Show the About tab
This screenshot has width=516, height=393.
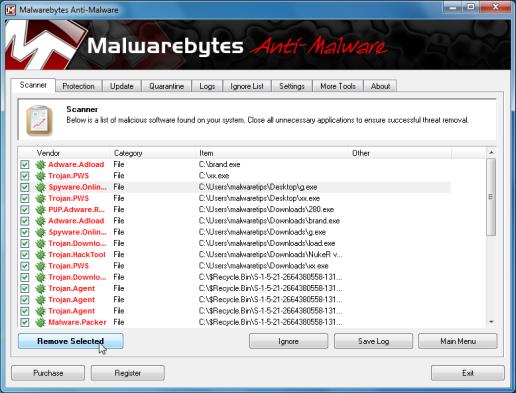click(380, 86)
